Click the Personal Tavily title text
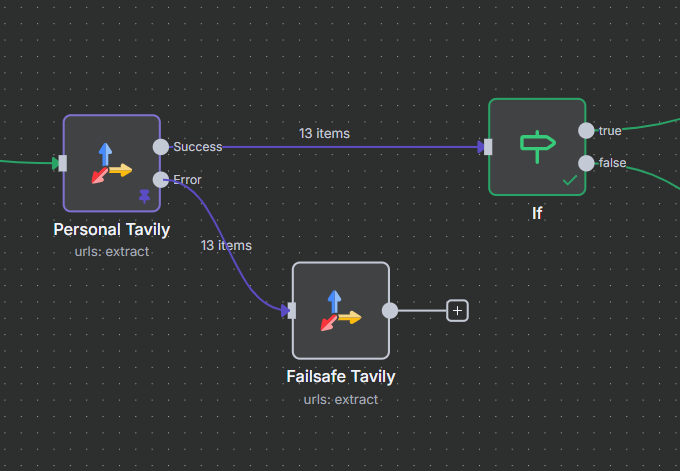This screenshot has width=680, height=471. (x=112, y=229)
